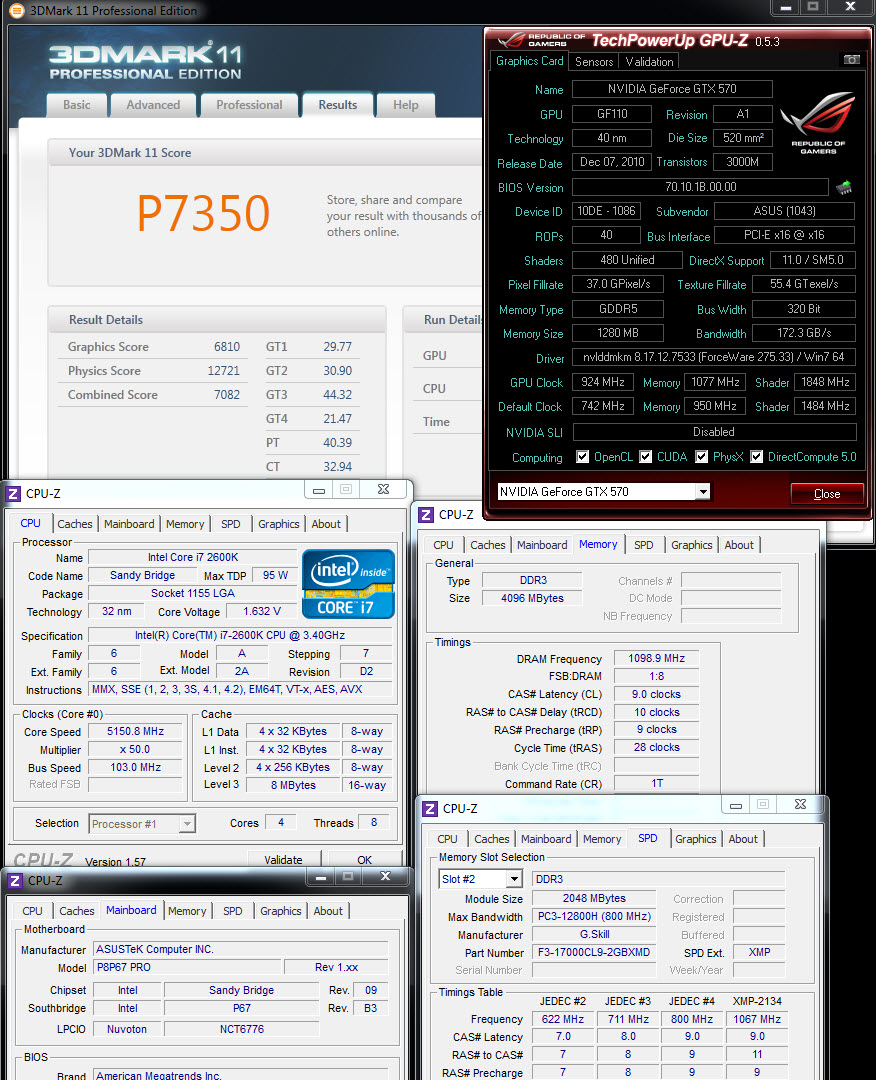Open About tab in the CPU-Z CPU window
Image resolution: width=876 pixels, height=1080 pixels.
pos(326,524)
